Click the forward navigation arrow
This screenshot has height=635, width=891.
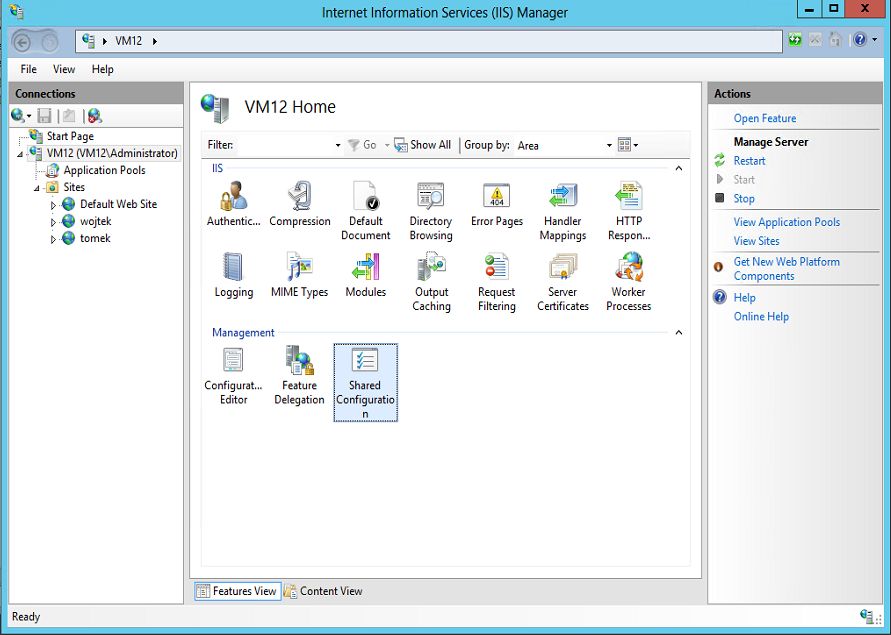click(x=49, y=42)
